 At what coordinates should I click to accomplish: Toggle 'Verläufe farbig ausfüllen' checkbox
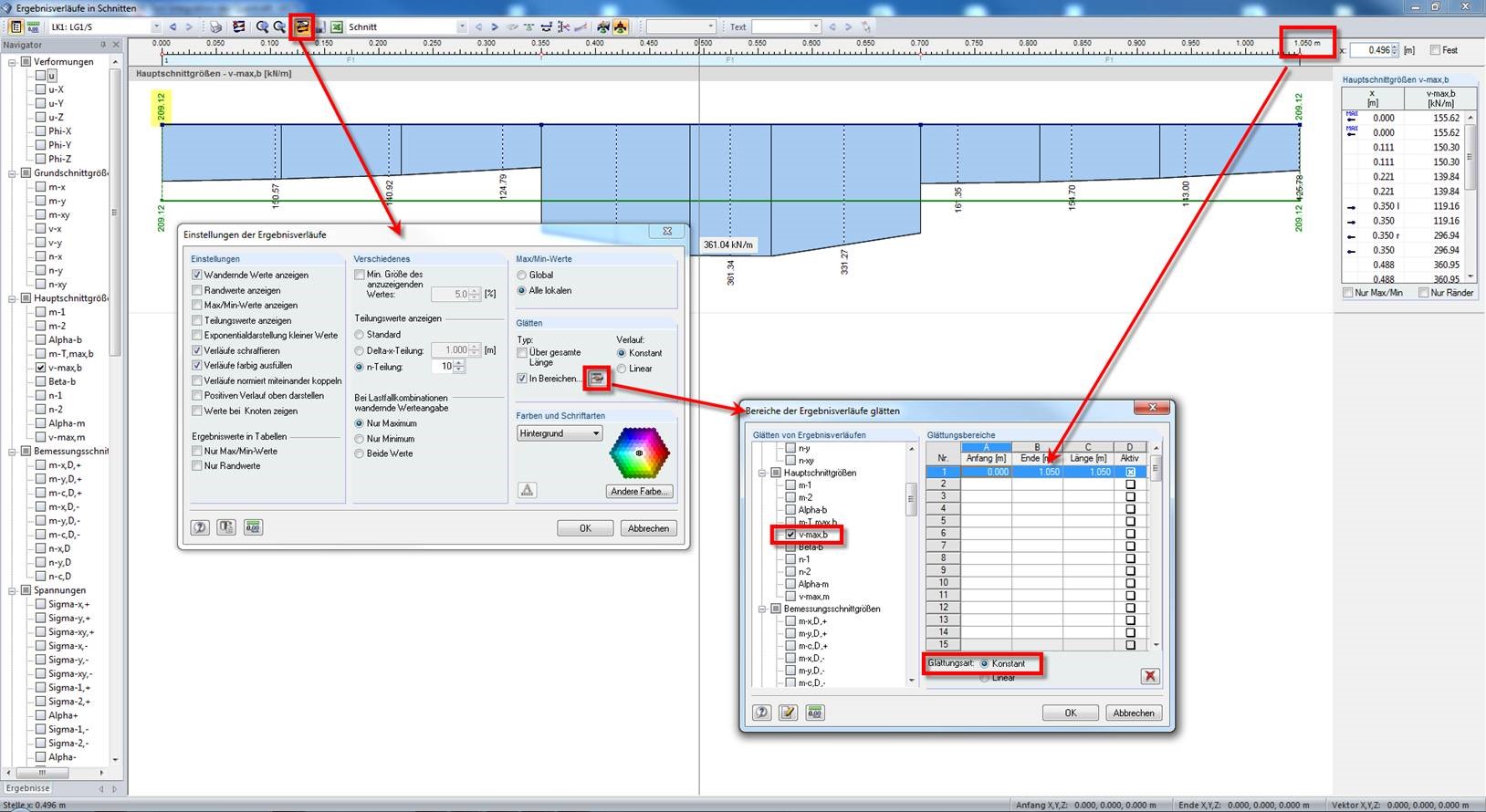click(196, 365)
